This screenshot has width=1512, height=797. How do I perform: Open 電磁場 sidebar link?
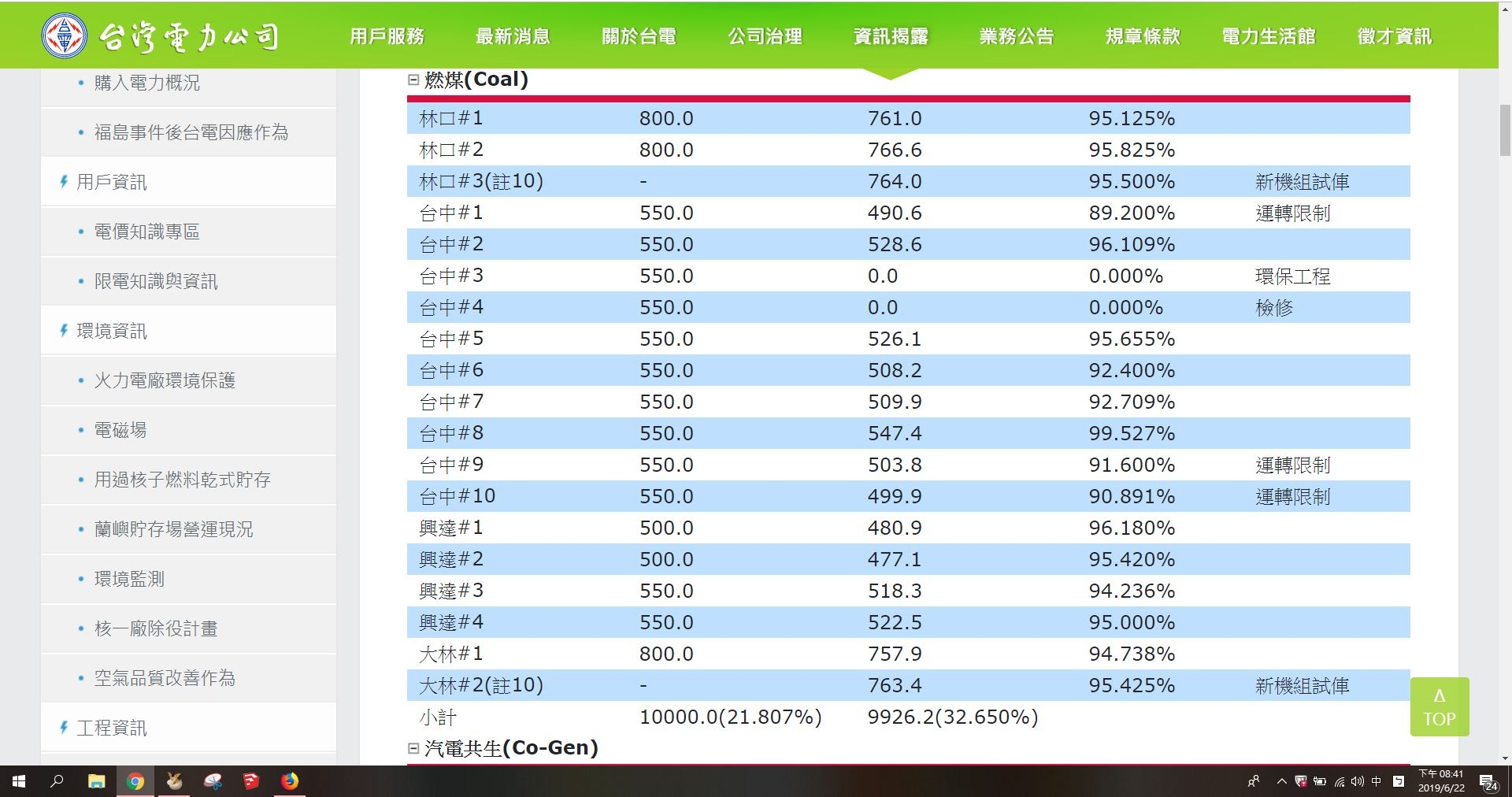tap(120, 430)
